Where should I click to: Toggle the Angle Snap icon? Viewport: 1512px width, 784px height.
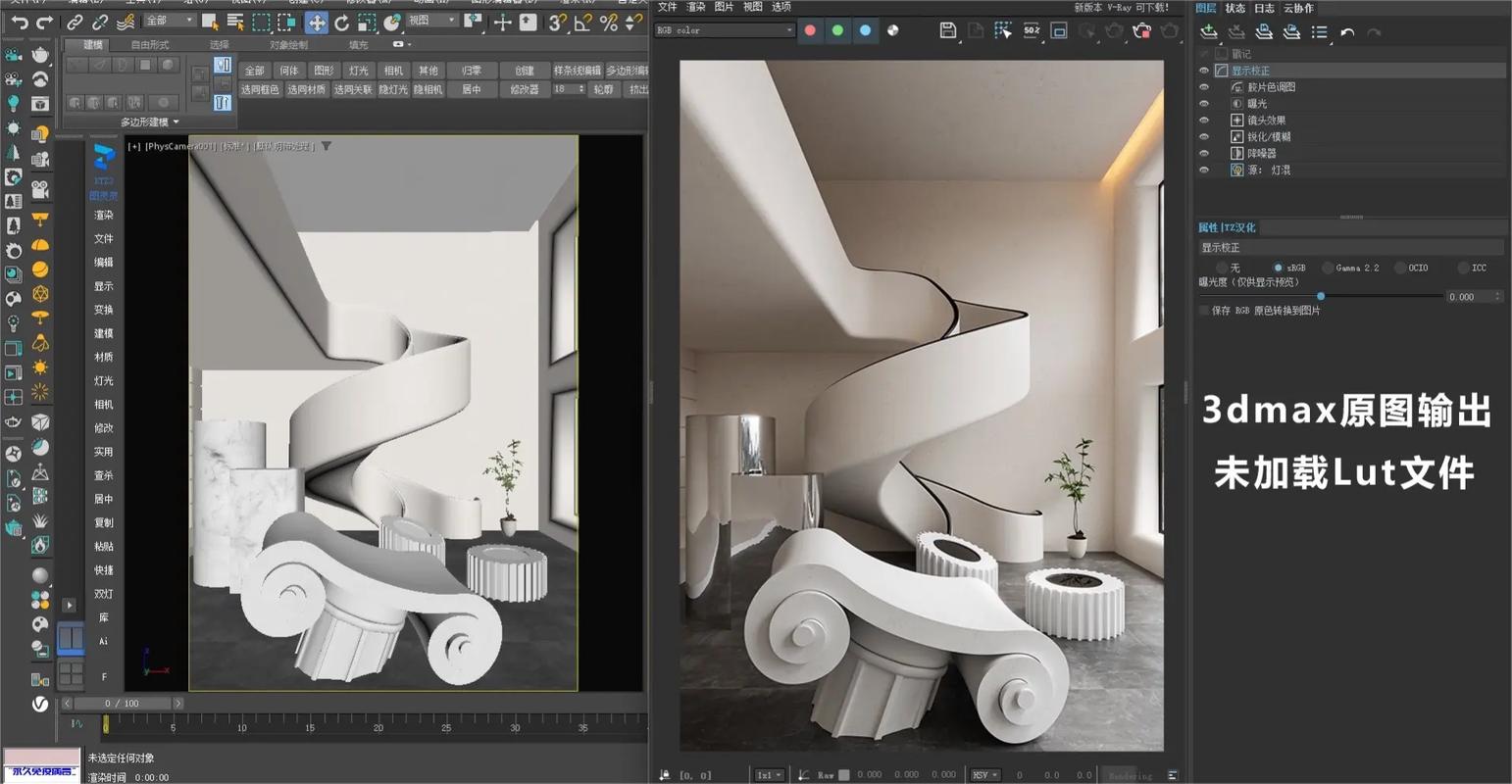tap(582, 22)
